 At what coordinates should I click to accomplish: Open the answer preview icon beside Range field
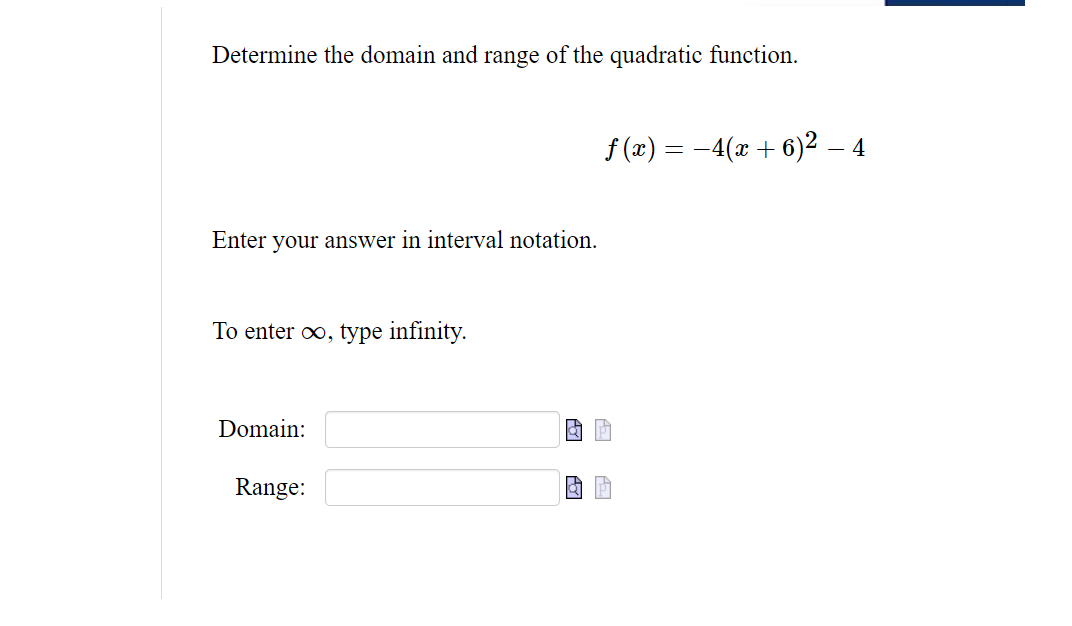pos(572,487)
